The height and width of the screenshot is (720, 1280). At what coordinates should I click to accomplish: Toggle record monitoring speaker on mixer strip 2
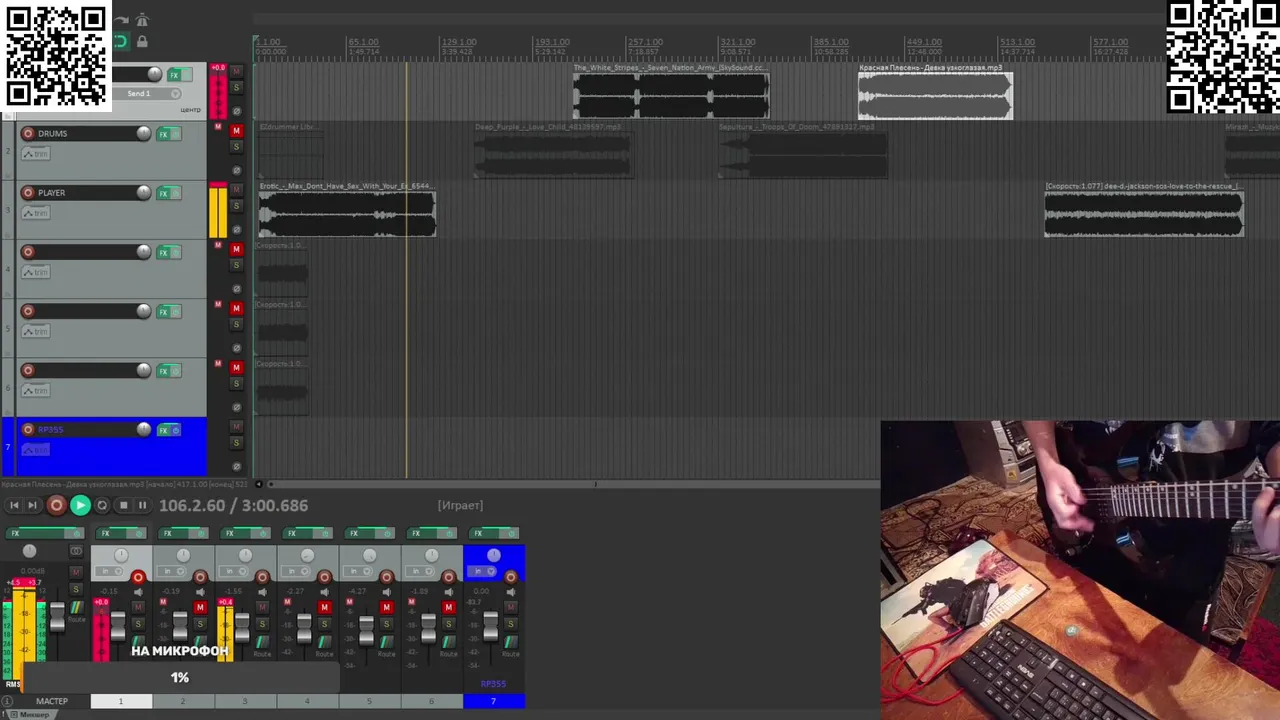pos(200,592)
